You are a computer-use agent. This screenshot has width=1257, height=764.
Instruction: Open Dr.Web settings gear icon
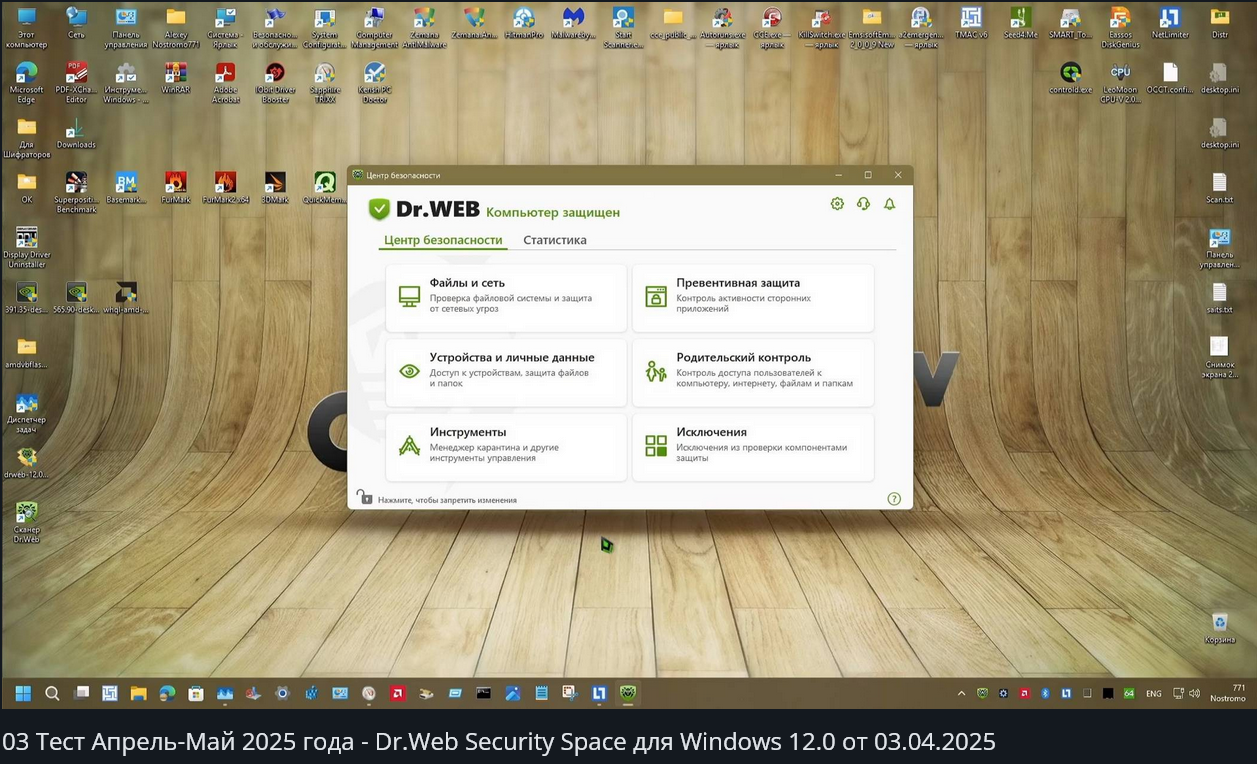pos(837,204)
